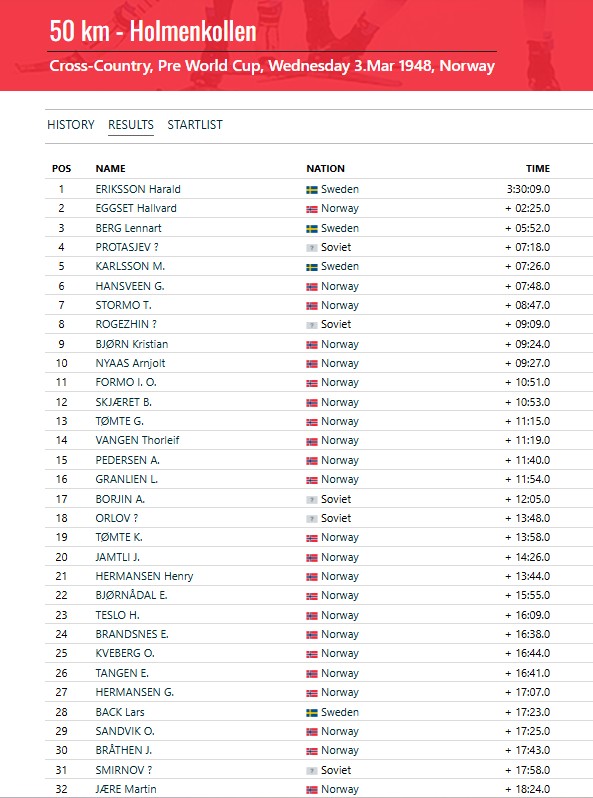593x798 pixels.
Task: Open athlete ERIKSSON Harald's profile
Action: pos(138,189)
